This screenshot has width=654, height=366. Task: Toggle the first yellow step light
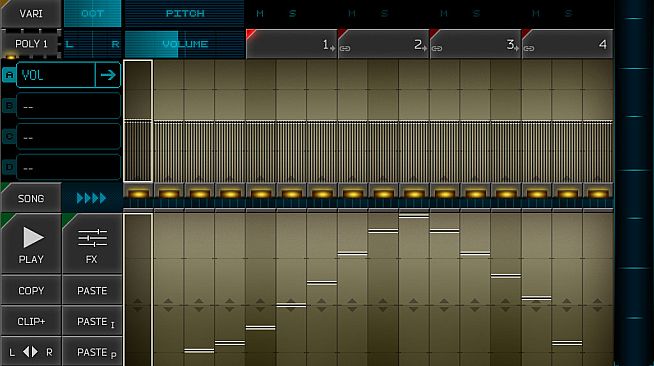(138, 193)
